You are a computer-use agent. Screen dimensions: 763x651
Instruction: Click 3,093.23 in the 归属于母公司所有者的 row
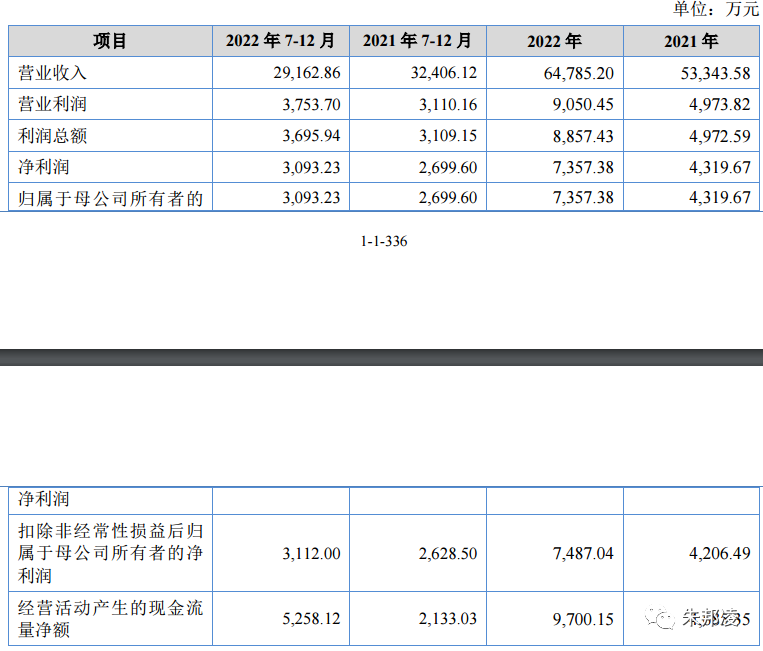(311, 198)
